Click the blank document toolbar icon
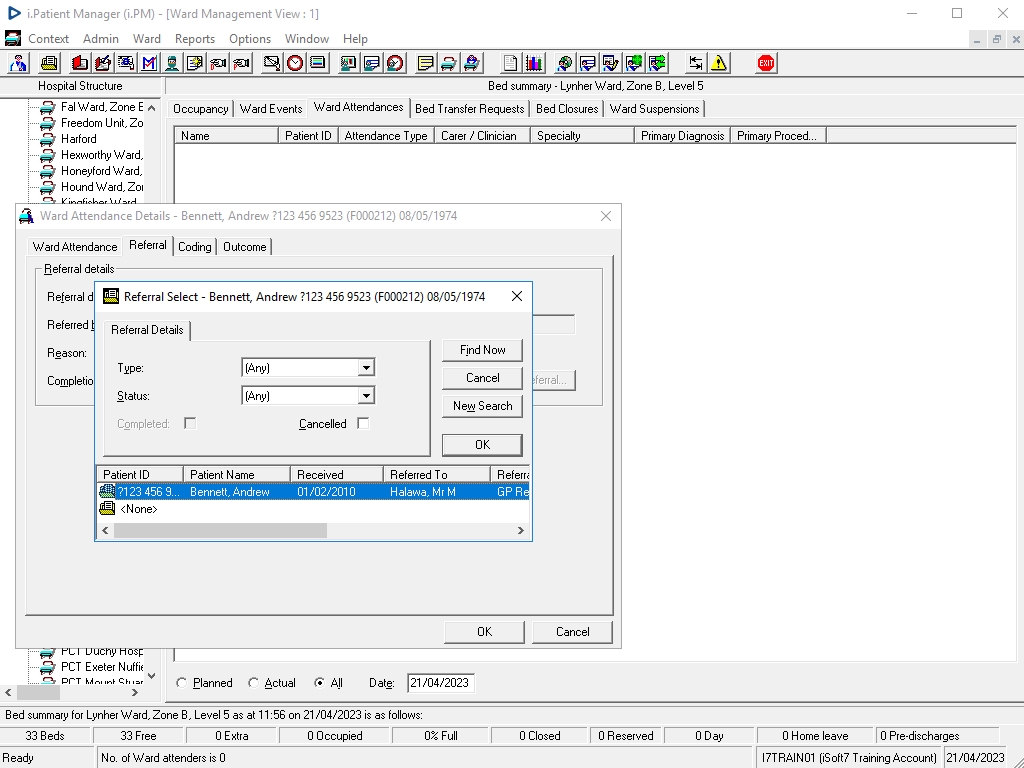Viewport: 1024px width, 768px height. coord(510,63)
